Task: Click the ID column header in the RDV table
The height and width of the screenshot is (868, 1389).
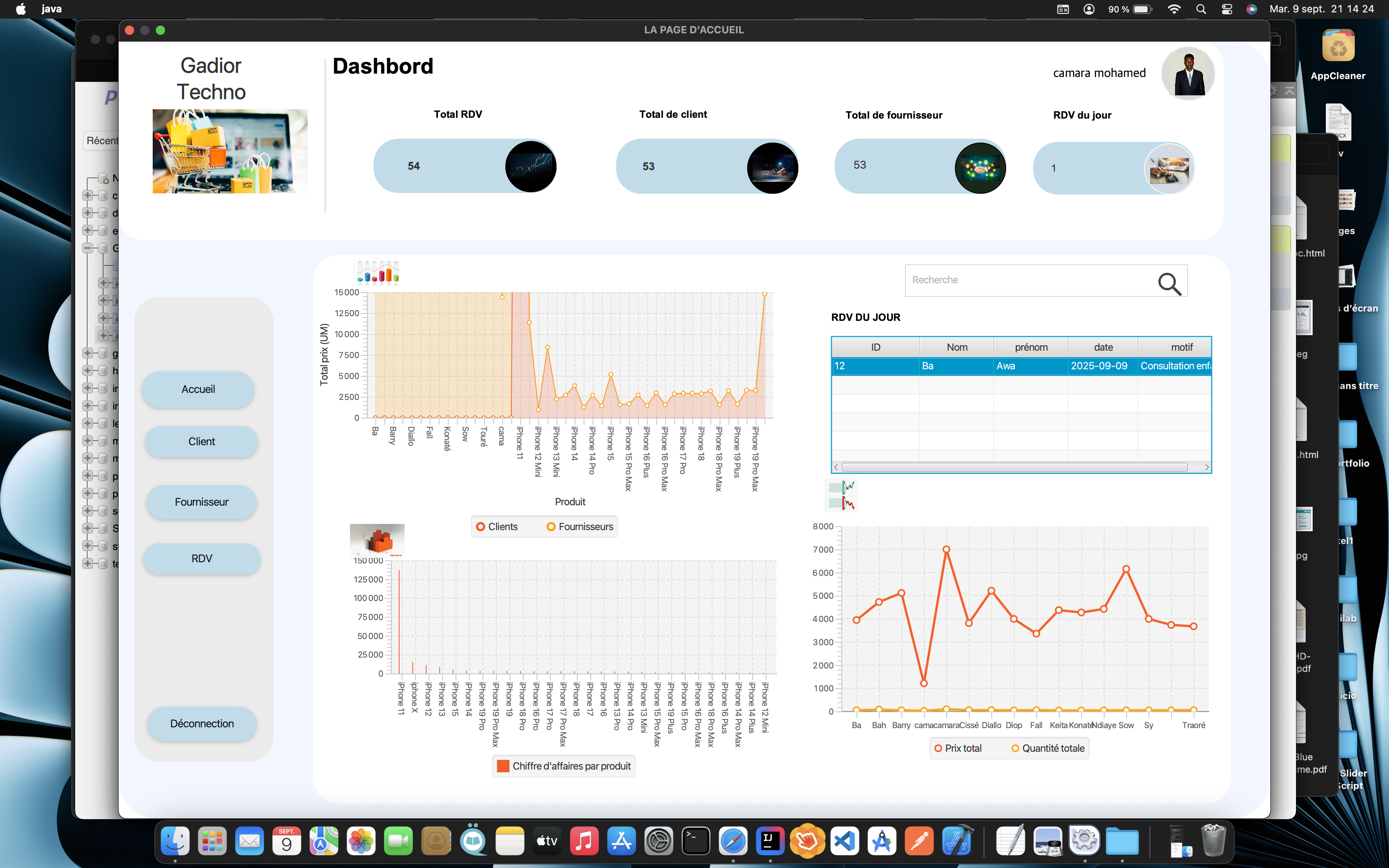Action: coord(875,347)
